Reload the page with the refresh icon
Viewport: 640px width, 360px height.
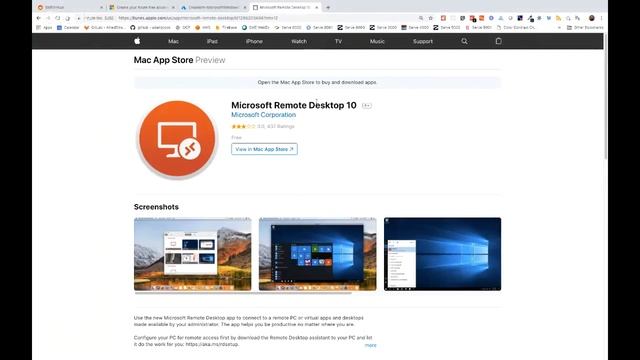point(58,18)
